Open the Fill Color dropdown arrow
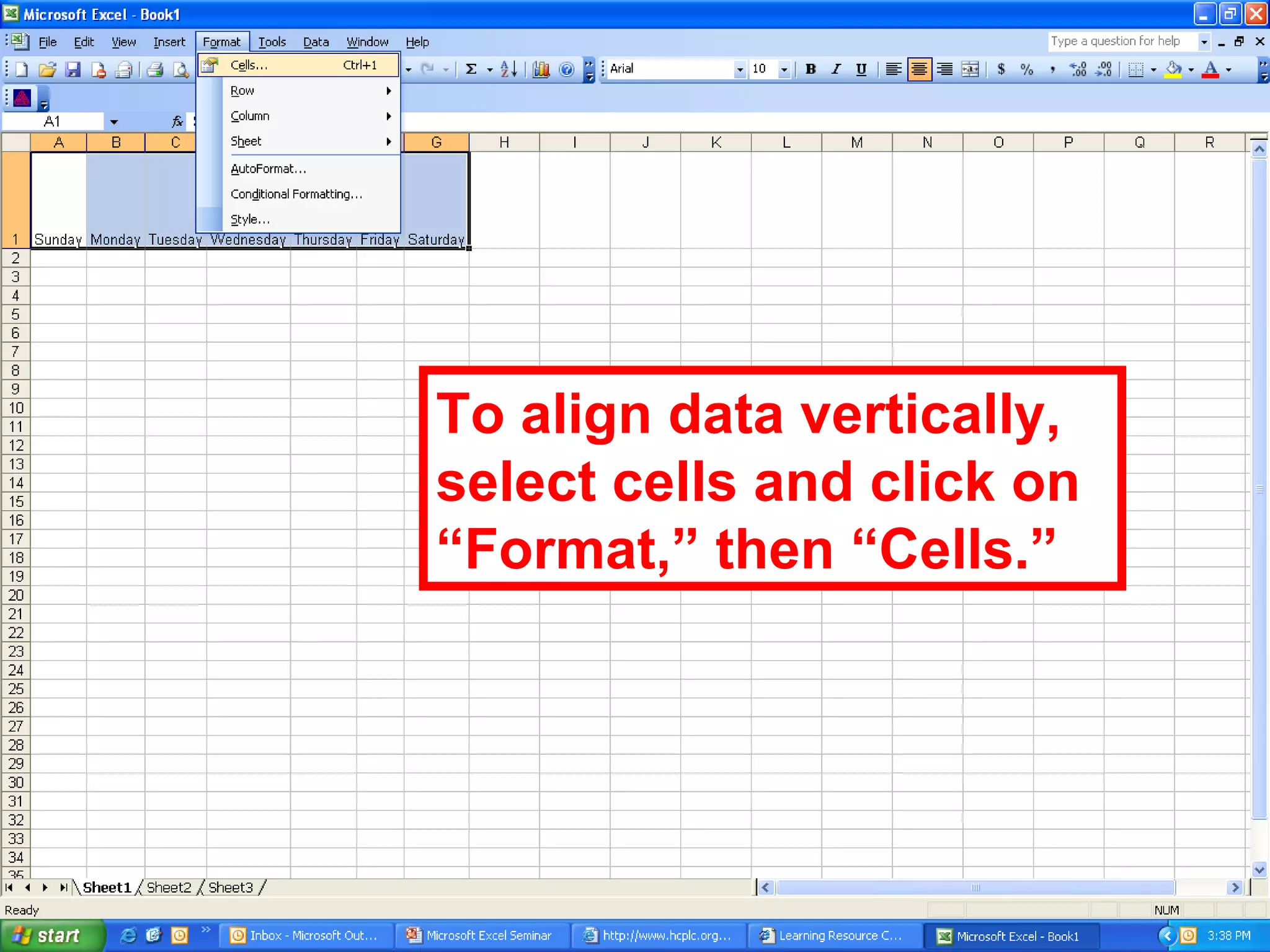Viewport: 1270px width, 952px height. click(x=1191, y=69)
